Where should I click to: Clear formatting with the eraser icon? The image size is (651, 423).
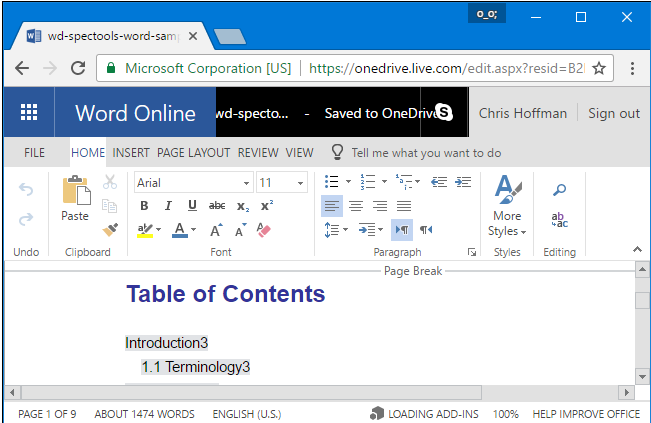tap(264, 230)
